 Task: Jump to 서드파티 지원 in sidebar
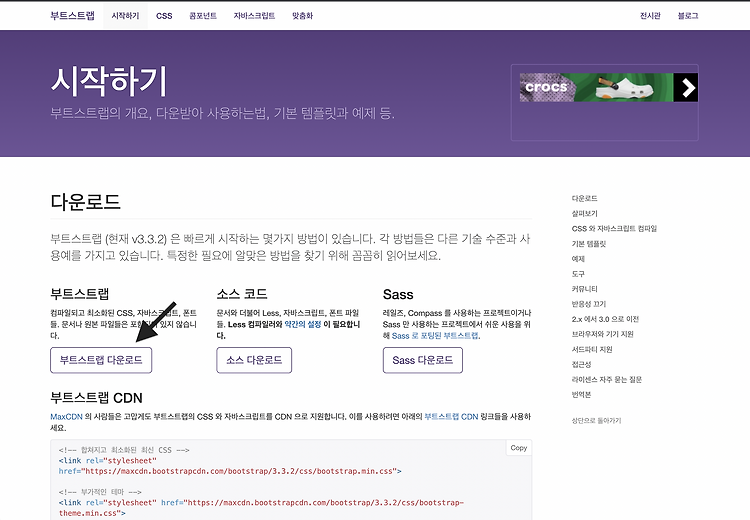[592, 349]
